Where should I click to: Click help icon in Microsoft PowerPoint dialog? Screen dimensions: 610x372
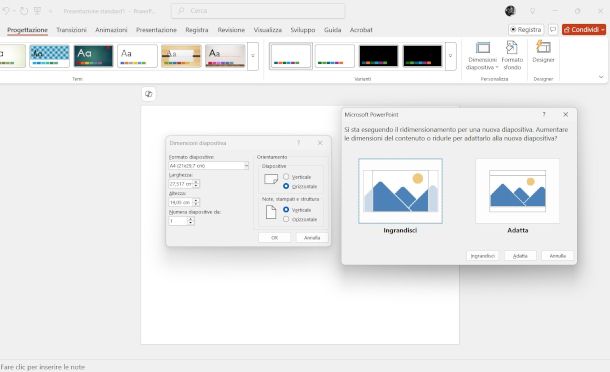(544, 114)
